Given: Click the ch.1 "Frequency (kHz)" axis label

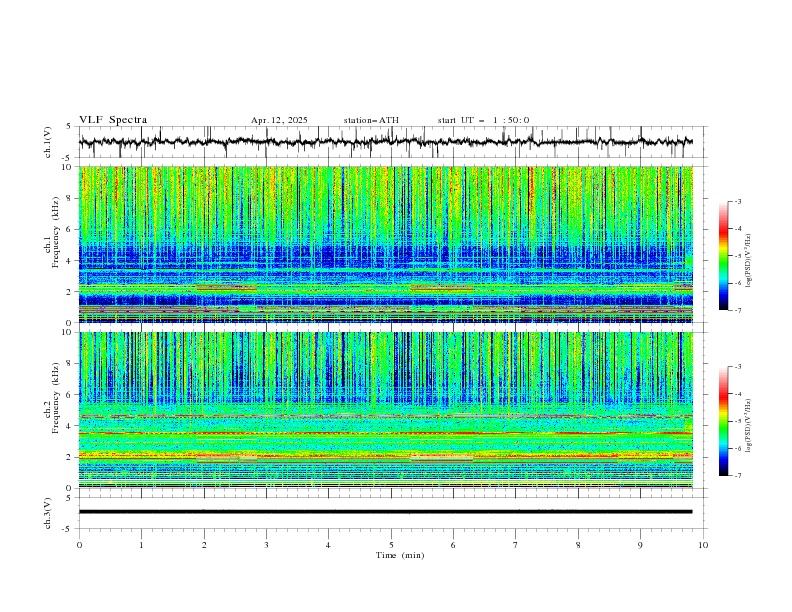Looking at the screenshot, I should (x=55, y=232).
